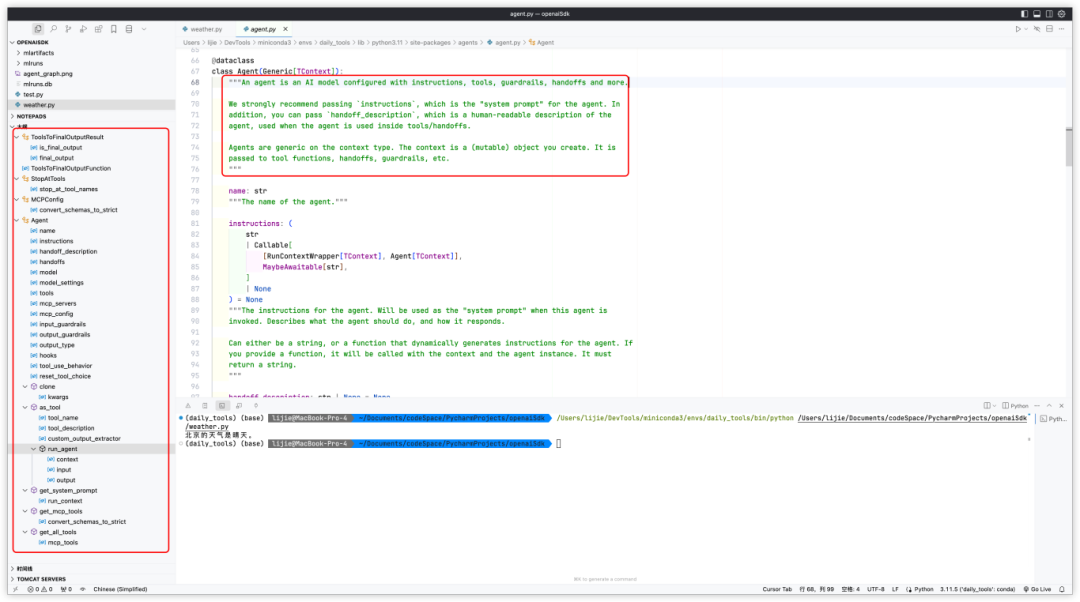Open mlruns.db file
The width and height of the screenshot is (1080, 602).
pyautogui.click(x=37, y=84)
